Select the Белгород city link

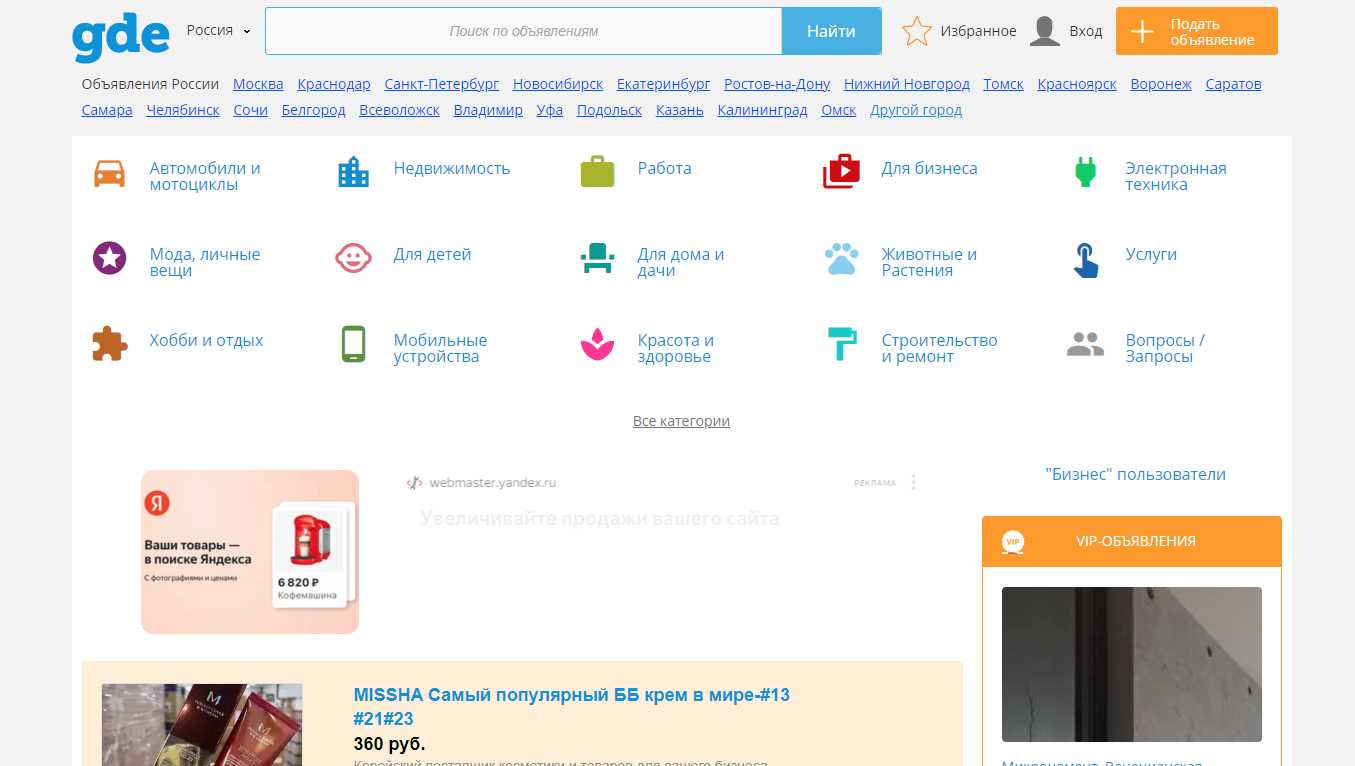point(314,110)
